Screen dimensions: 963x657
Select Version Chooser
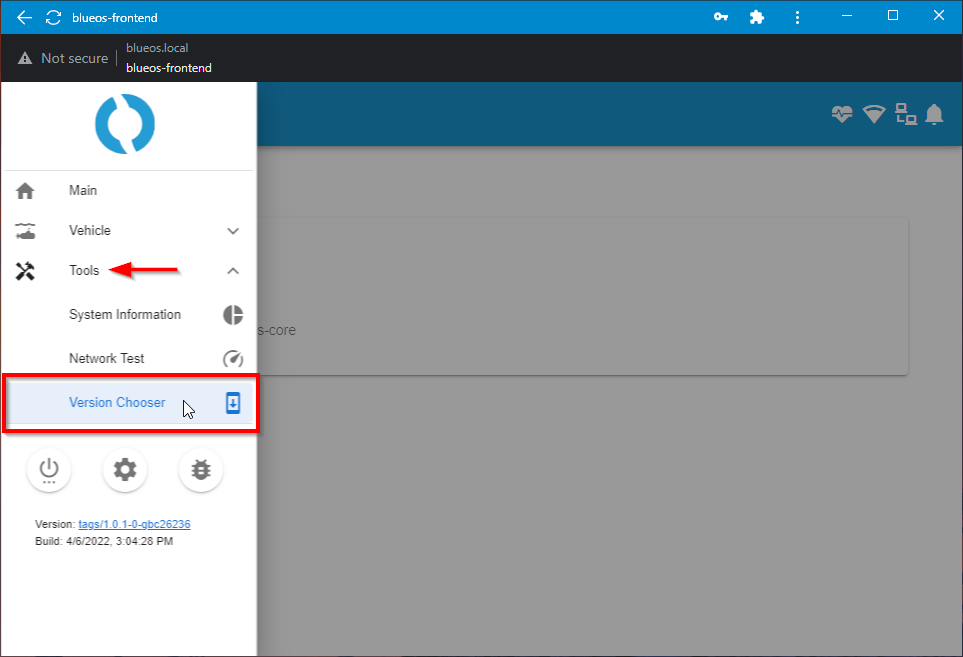click(x=117, y=402)
